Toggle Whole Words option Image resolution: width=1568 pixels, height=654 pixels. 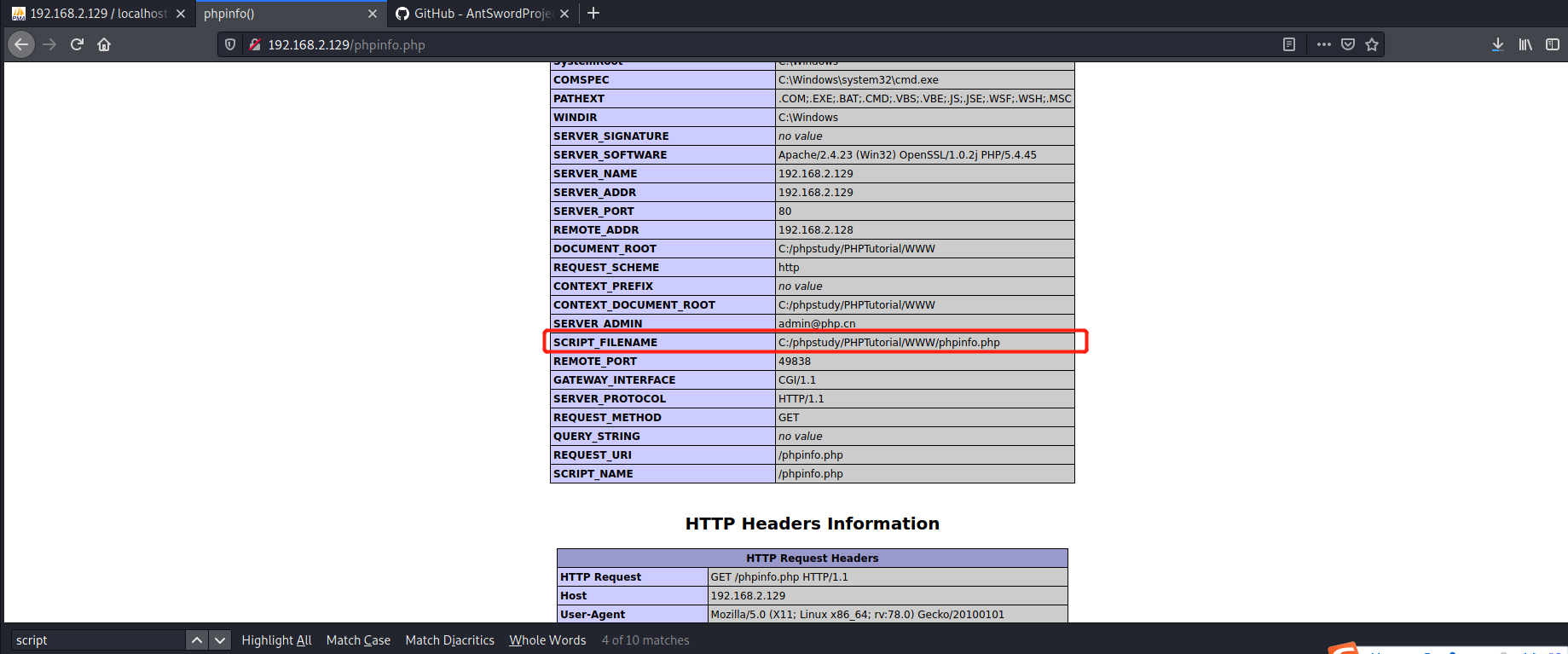tap(547, 640)
